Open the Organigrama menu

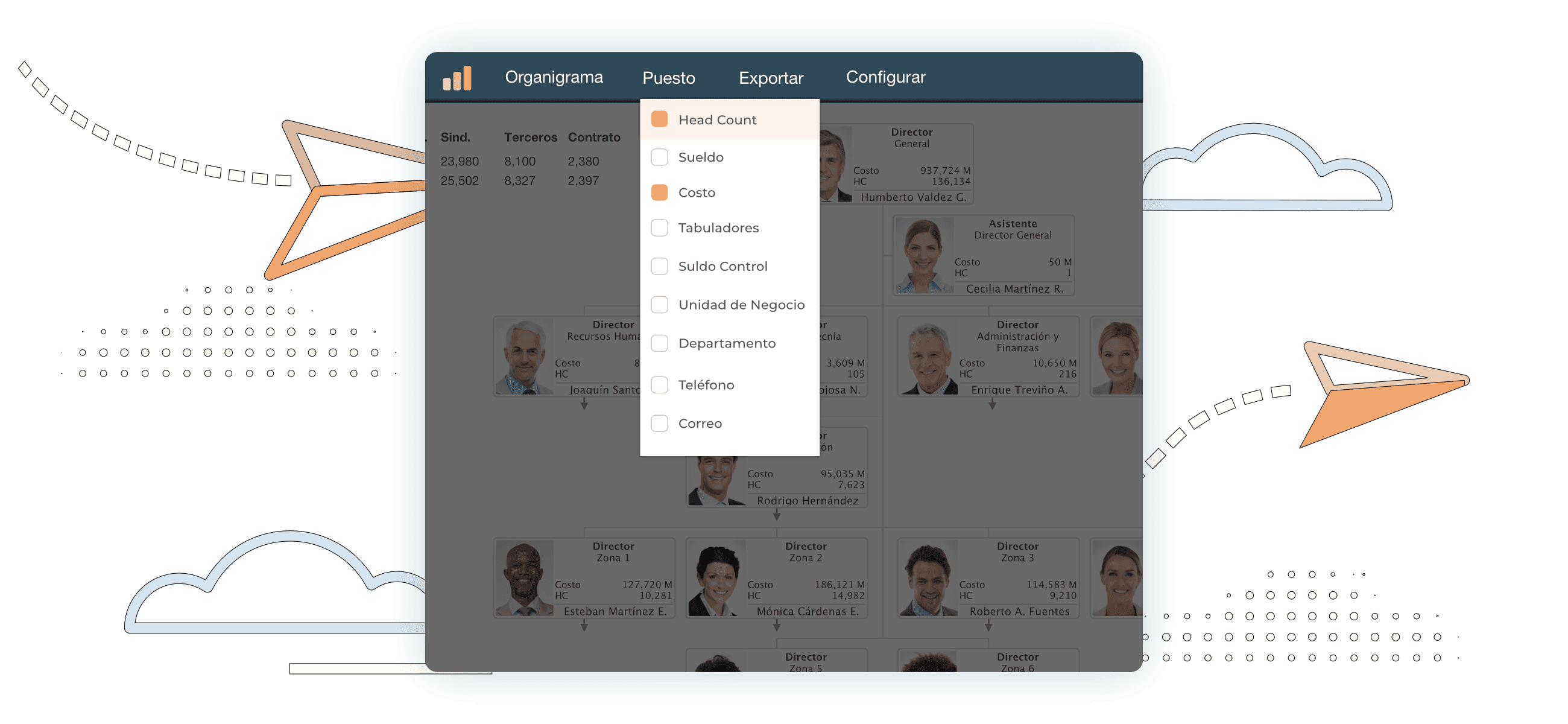[553, 77]
